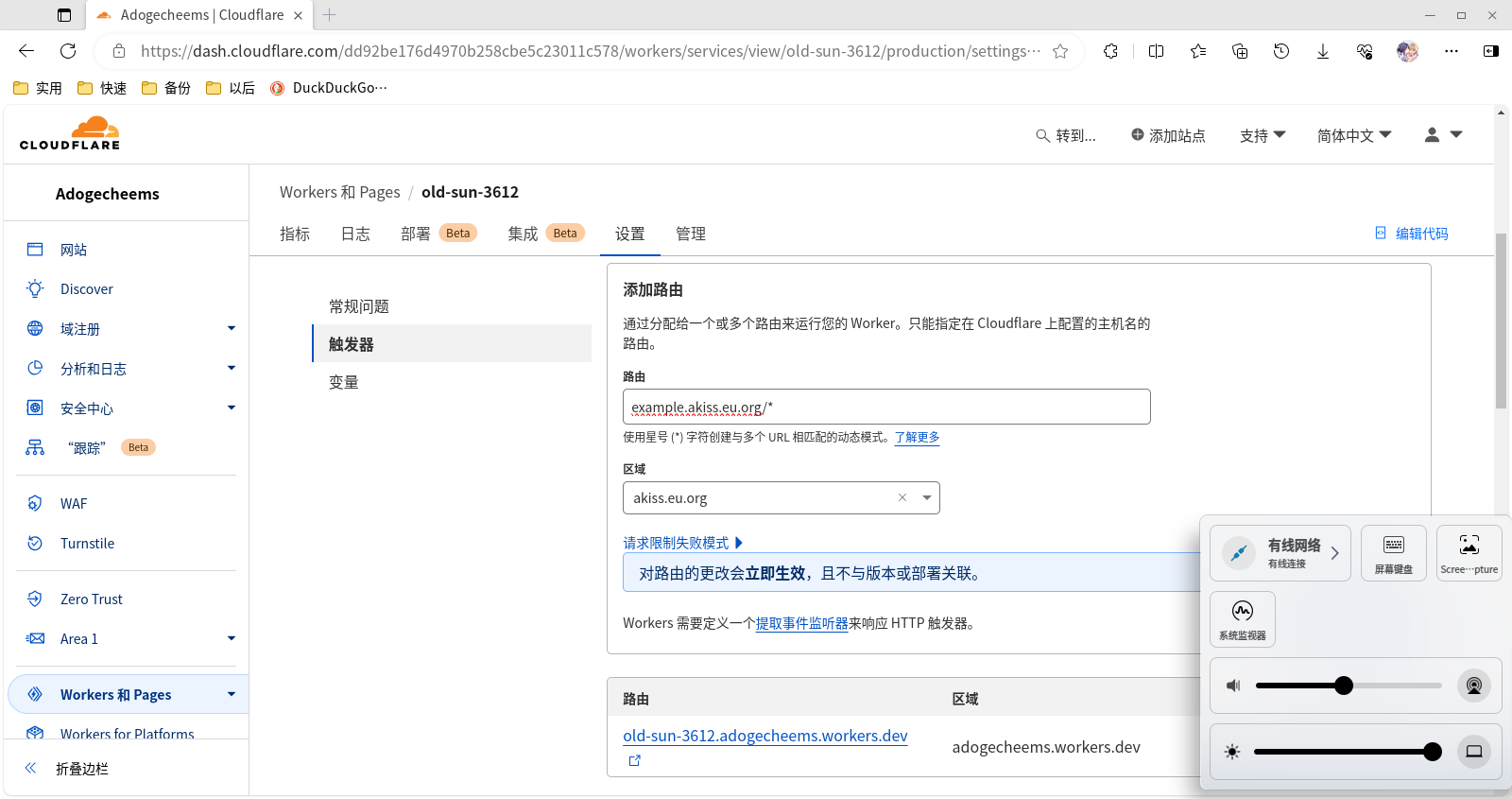
Task: Expand 请求限制失败模式 section
Action: point(683,543)
